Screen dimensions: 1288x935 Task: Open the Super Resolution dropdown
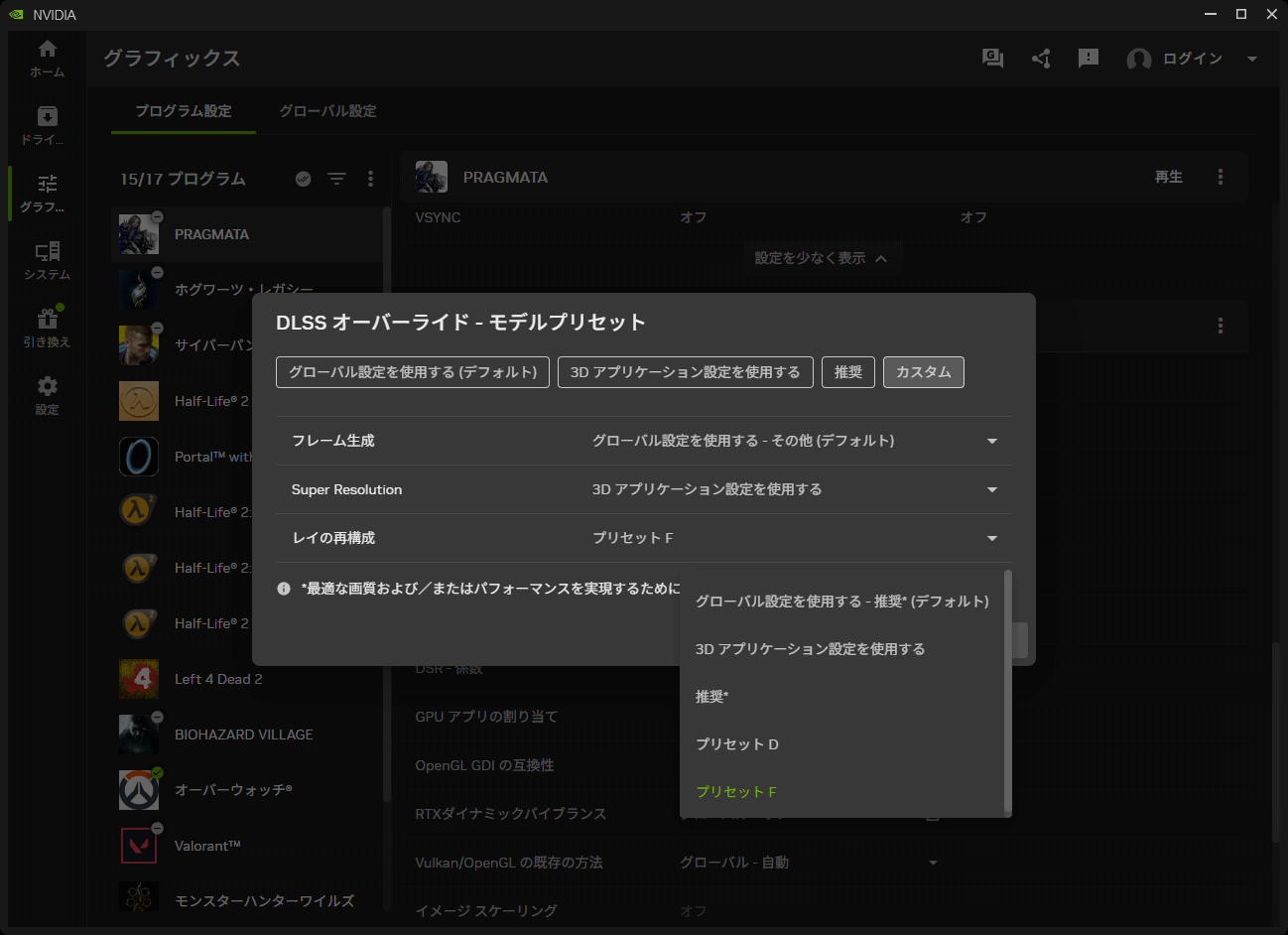(795, 489)
